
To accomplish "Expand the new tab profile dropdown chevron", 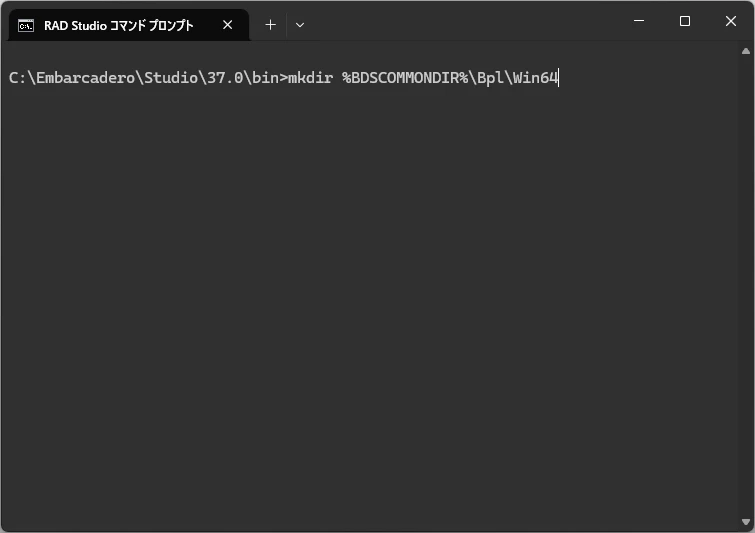I will [x=300, y=25].
